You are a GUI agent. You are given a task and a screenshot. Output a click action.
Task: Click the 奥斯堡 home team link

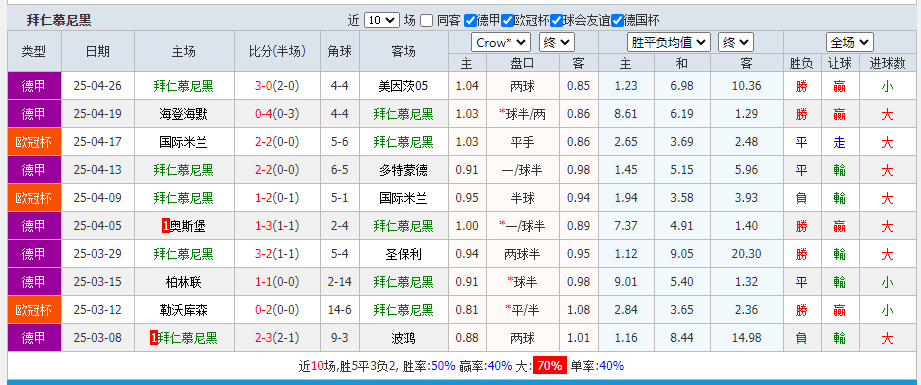[187, 226]
